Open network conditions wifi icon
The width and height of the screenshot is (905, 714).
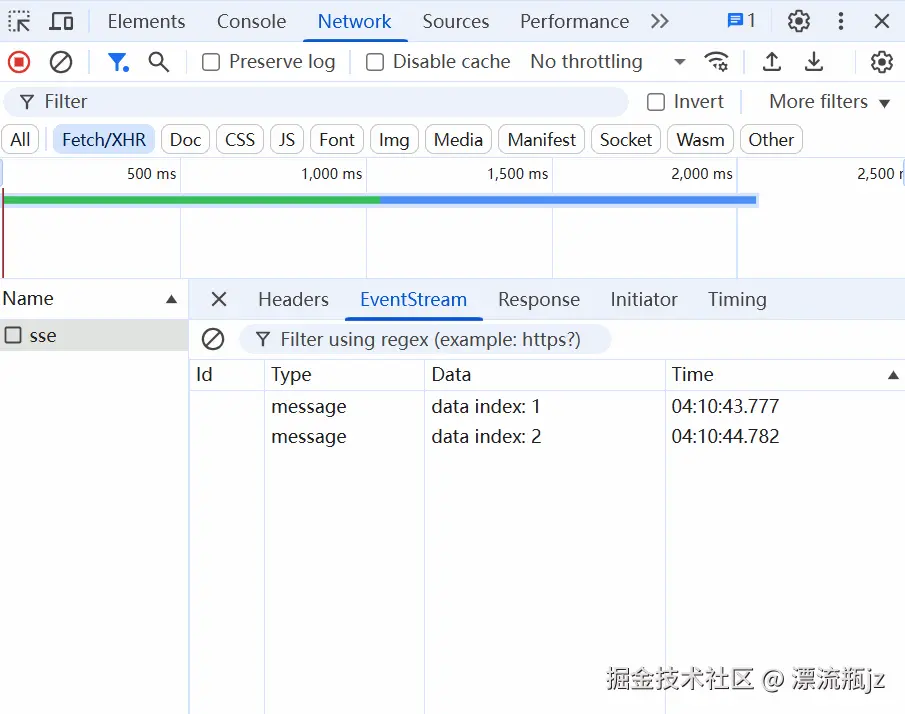point(716,61)
